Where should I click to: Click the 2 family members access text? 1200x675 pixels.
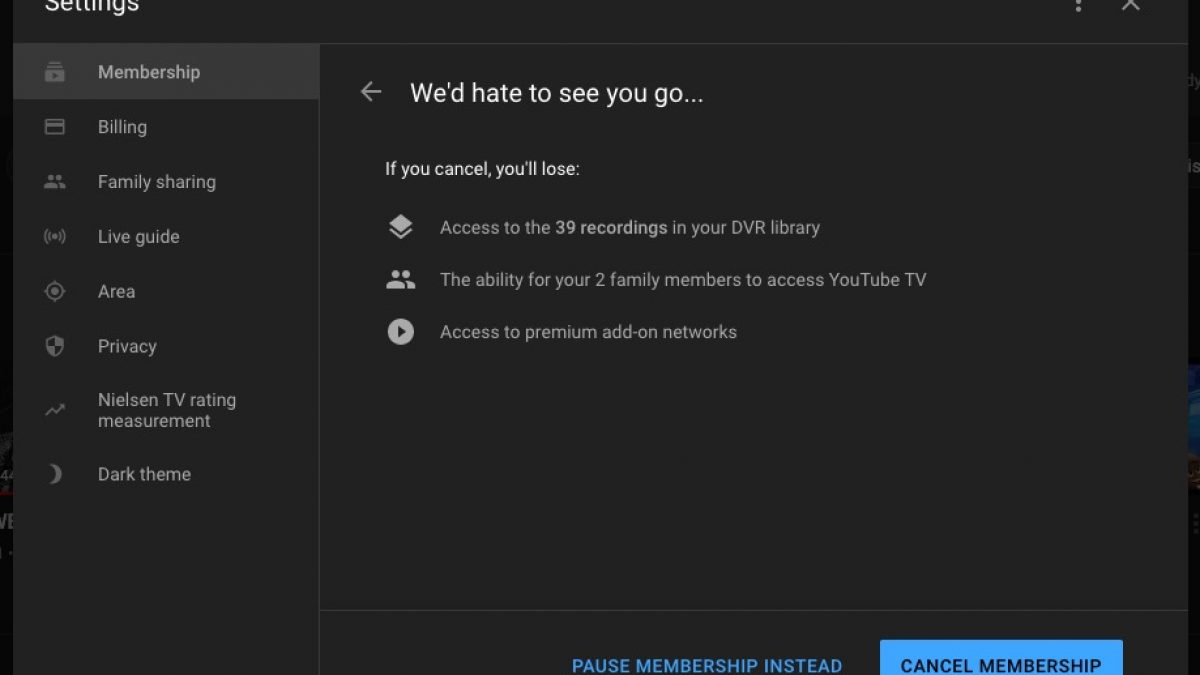pos(683,280)
